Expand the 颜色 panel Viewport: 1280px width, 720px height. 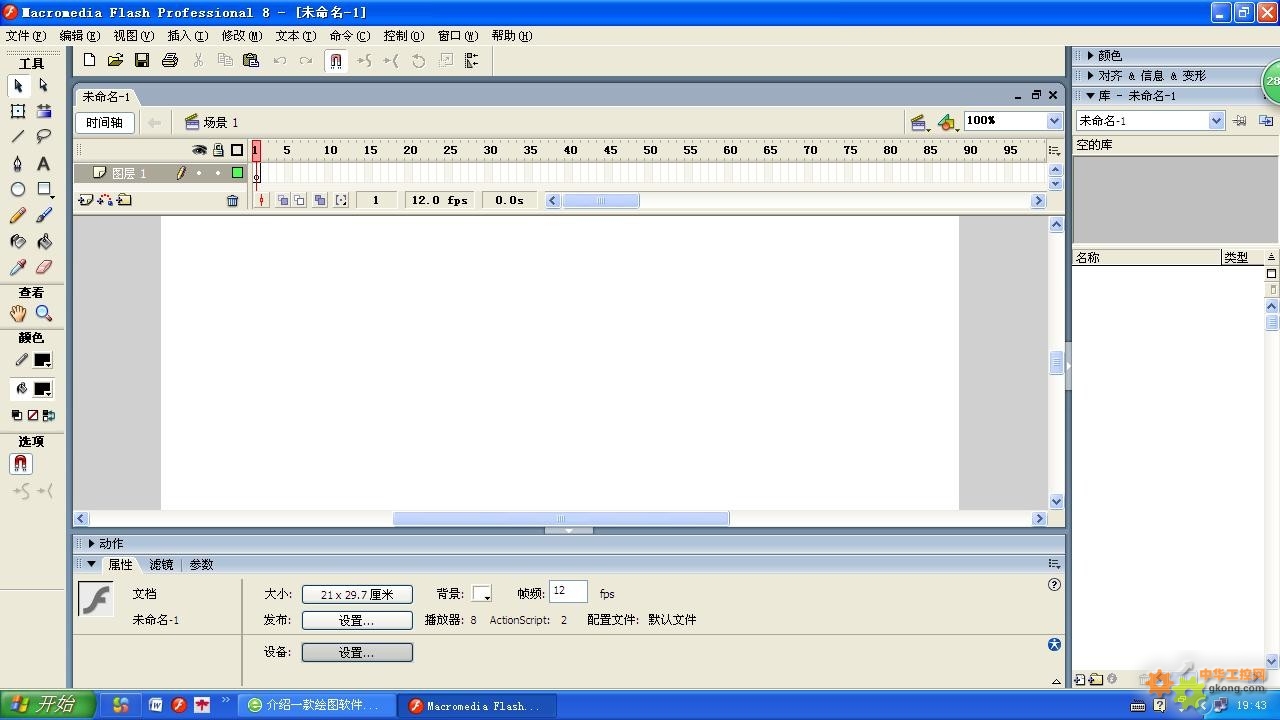[1091, 55]
